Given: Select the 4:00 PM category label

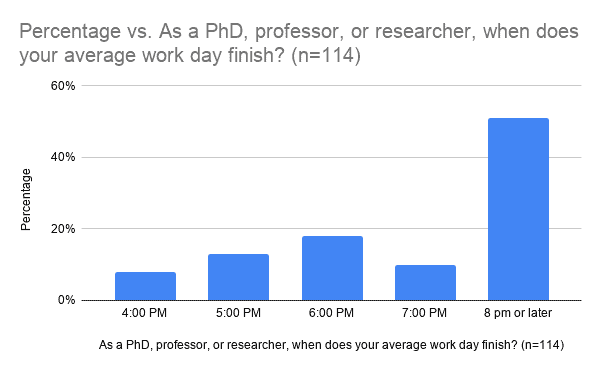Looking at the screenshot, I should [144, 313].
